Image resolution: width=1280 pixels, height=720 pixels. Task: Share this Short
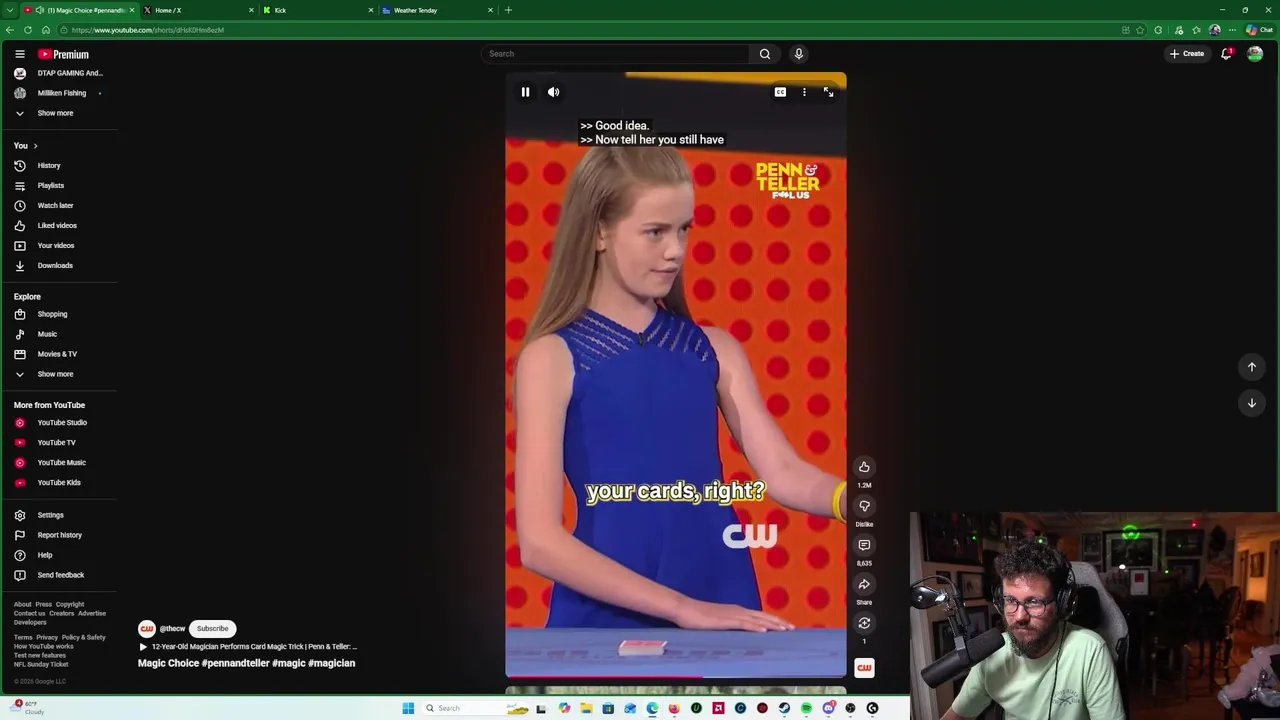coord(864,584)
